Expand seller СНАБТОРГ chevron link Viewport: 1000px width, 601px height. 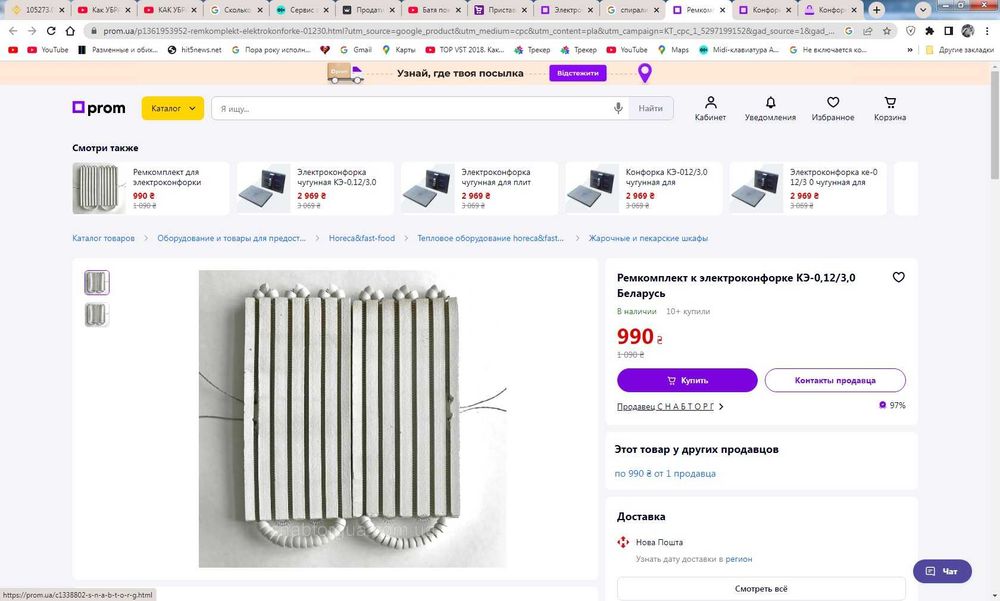click(720, 407)
